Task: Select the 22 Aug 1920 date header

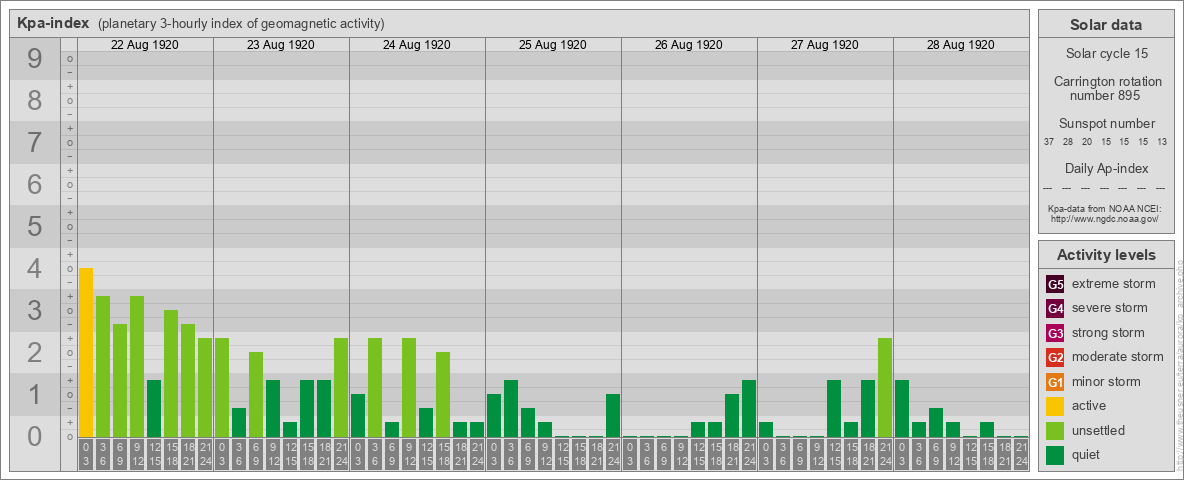Action: point(145,45)
